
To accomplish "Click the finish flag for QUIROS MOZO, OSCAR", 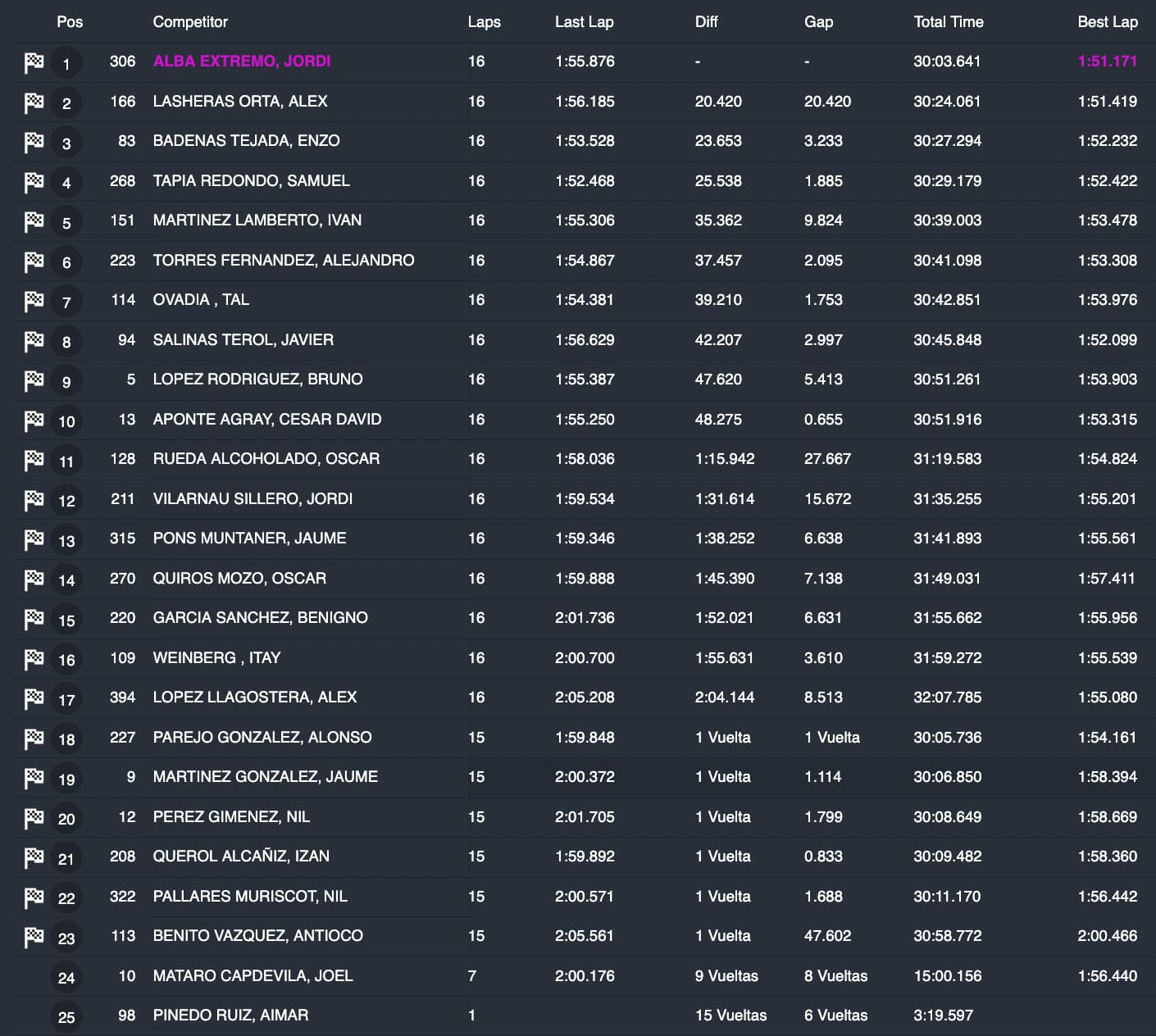I will (x=34, y=579).
